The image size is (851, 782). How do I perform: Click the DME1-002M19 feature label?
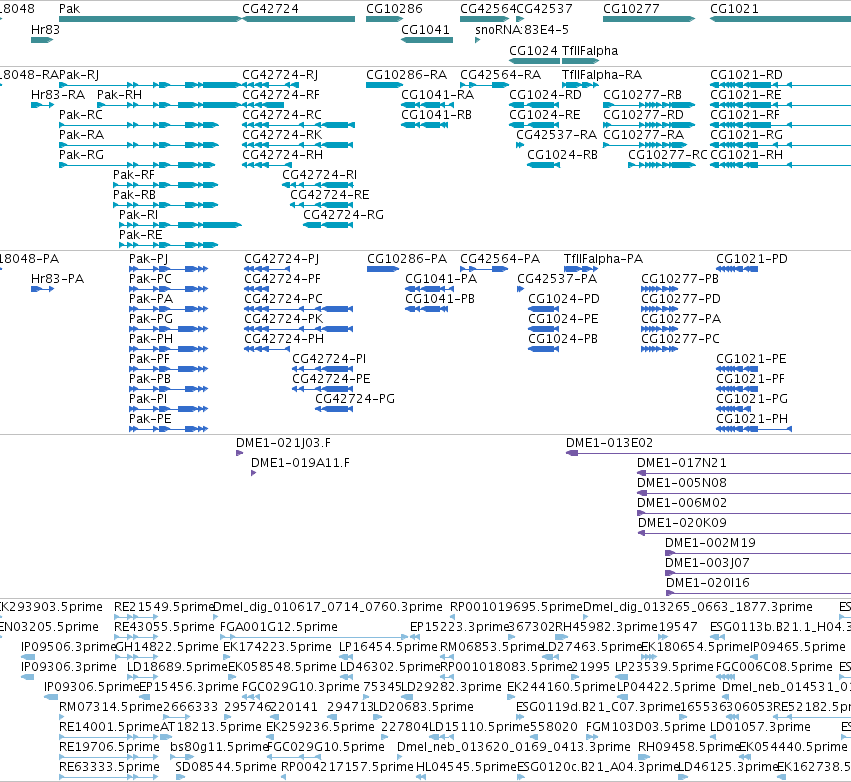click(x=710, y=543)
